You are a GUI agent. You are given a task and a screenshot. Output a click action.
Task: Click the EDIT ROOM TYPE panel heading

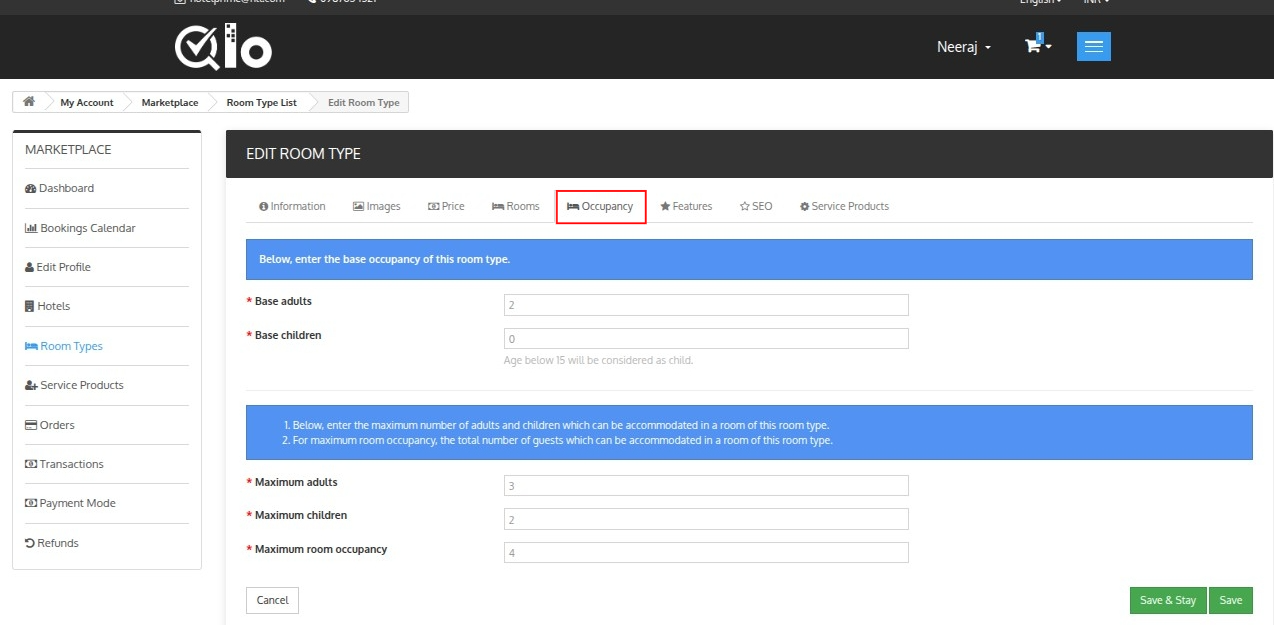(x=303, y=154)
